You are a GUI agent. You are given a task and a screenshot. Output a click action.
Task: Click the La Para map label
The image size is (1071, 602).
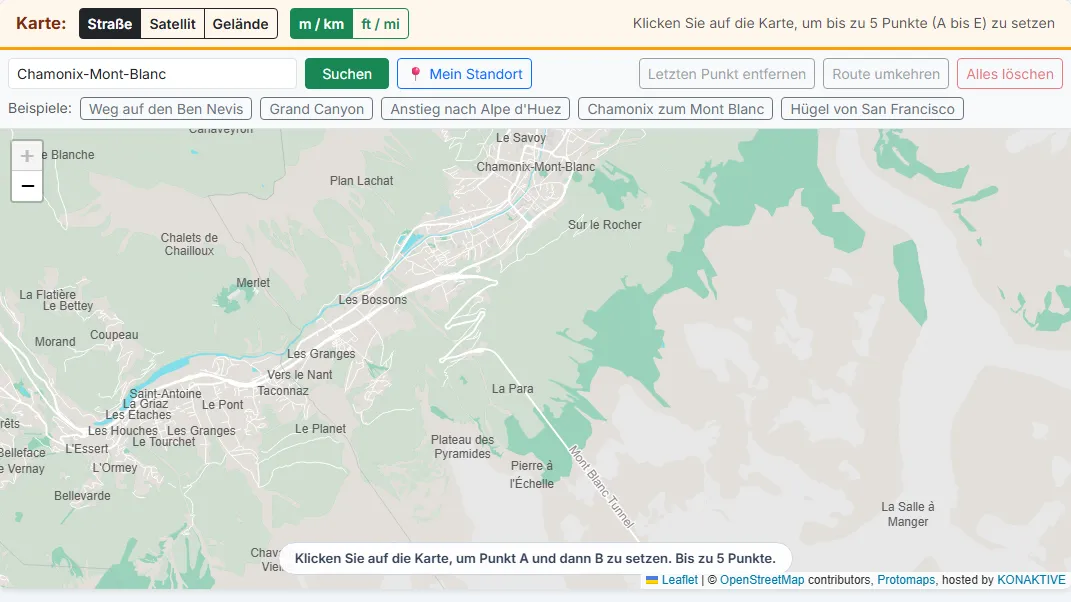512,388
